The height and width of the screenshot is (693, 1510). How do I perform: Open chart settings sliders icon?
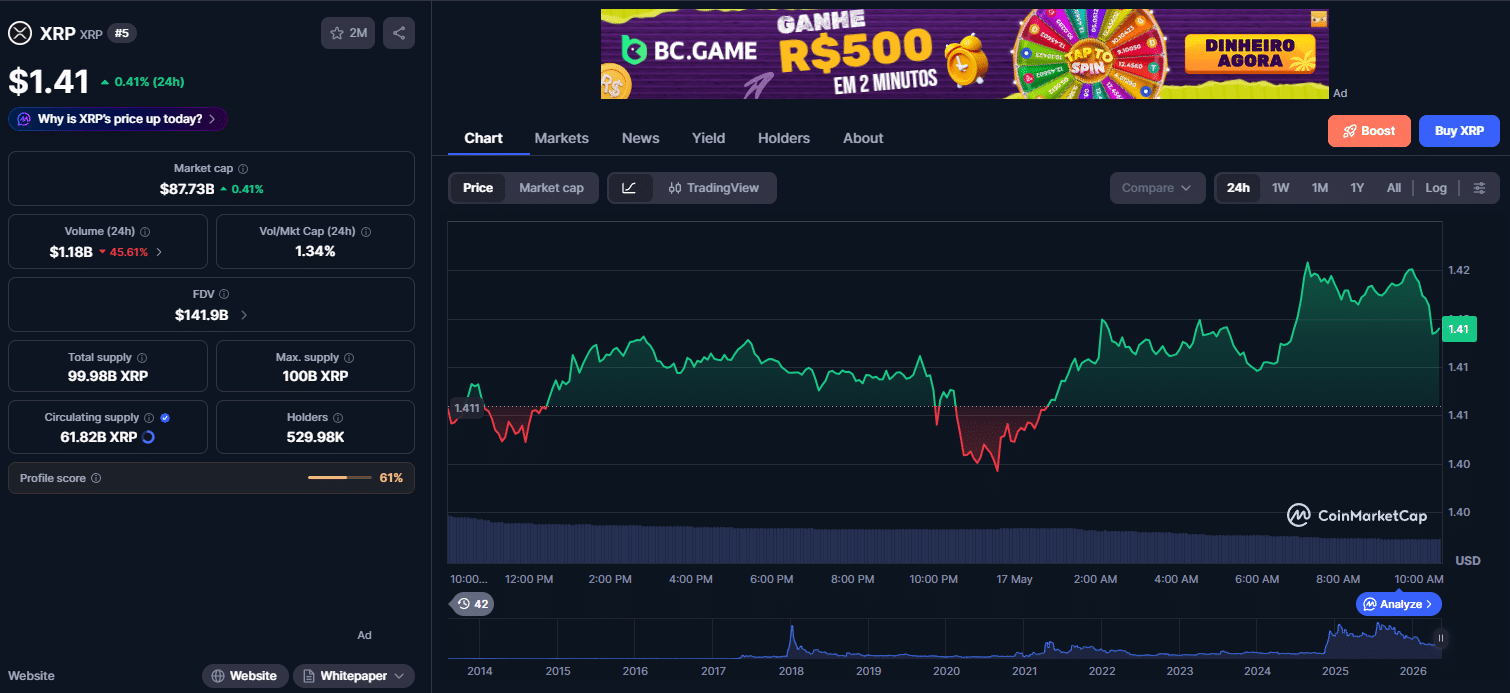(x=1480, y=188)
